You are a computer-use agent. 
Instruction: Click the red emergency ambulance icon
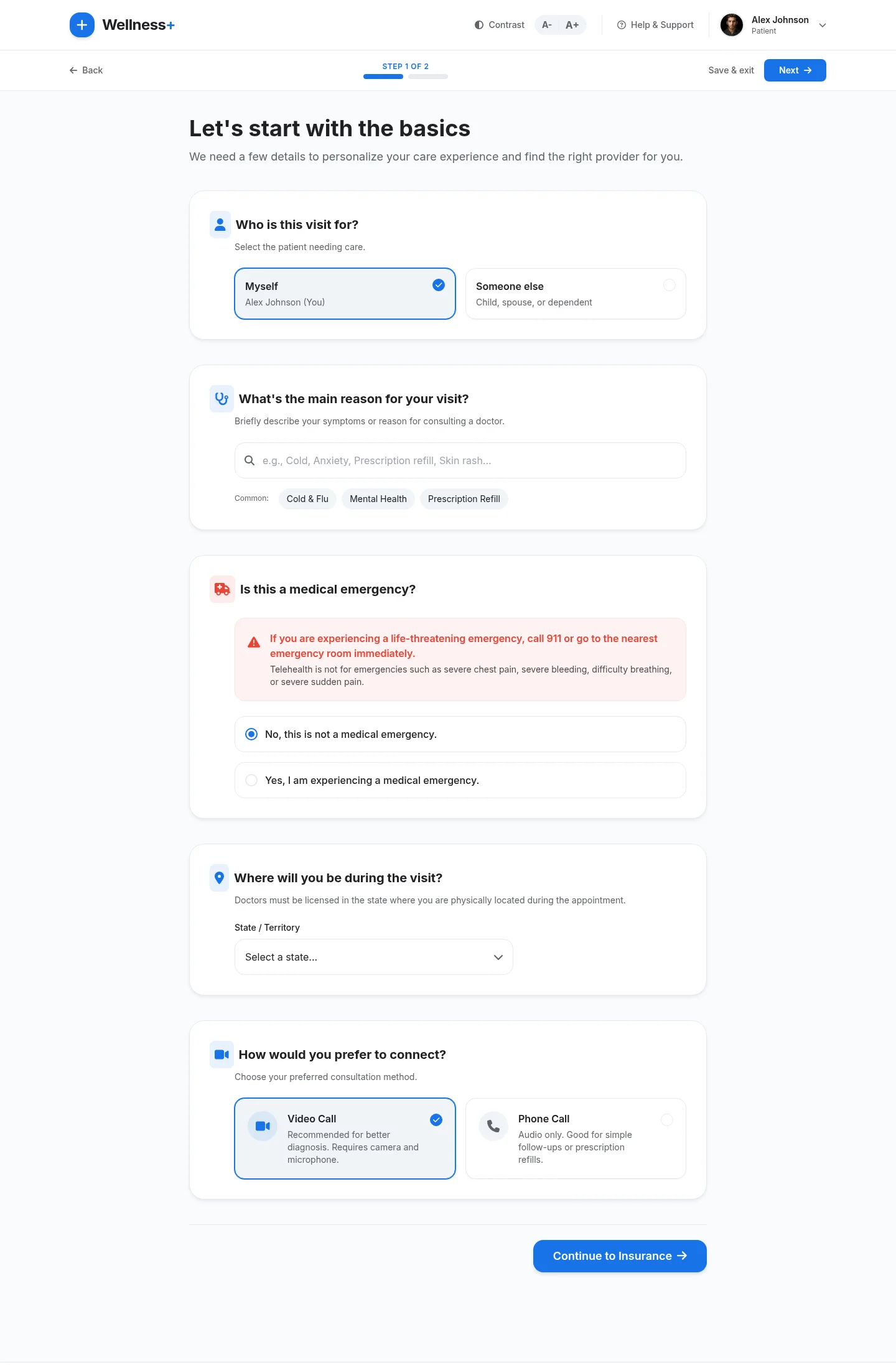[x=222, y=589]
